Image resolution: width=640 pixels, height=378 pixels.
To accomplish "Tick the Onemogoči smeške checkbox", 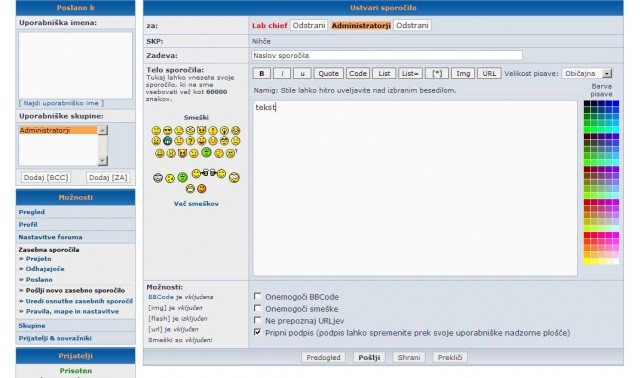I will tap(257, 308).
